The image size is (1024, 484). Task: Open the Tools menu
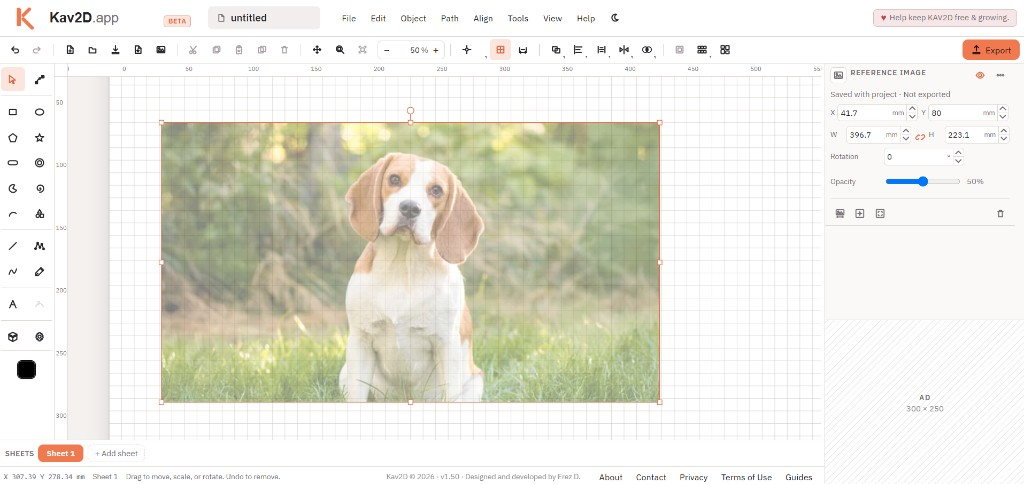518,18
